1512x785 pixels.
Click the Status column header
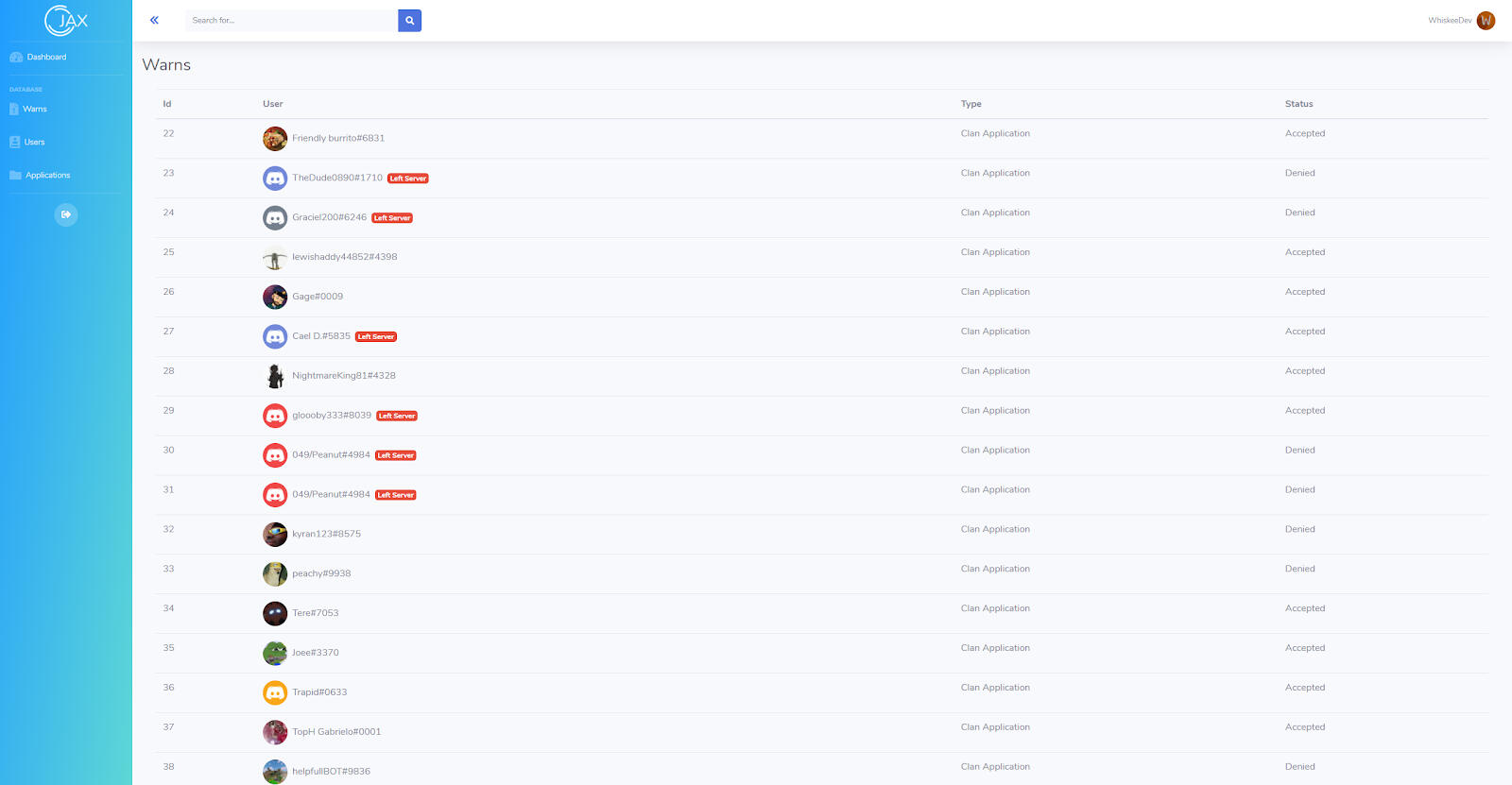[x=1298, y=104]
